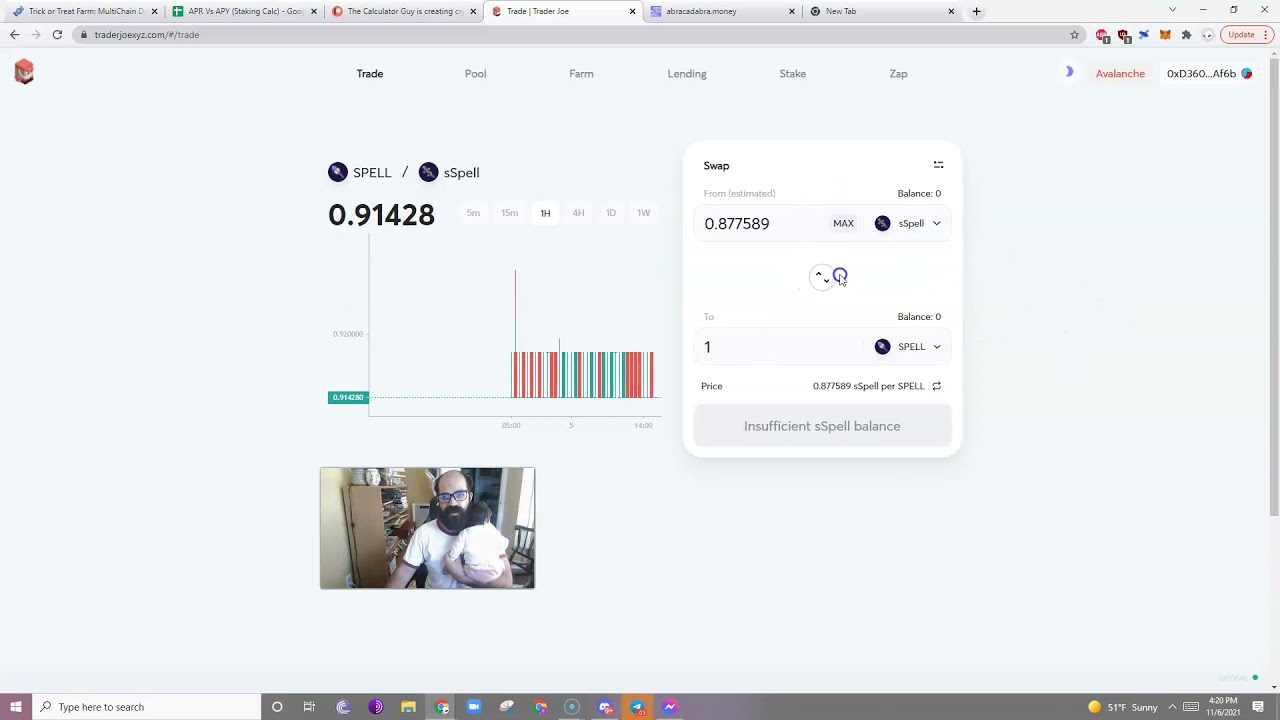Reload the page in Chrome
The height and width of the screenshot is (720, 1280).
point(57,35)
